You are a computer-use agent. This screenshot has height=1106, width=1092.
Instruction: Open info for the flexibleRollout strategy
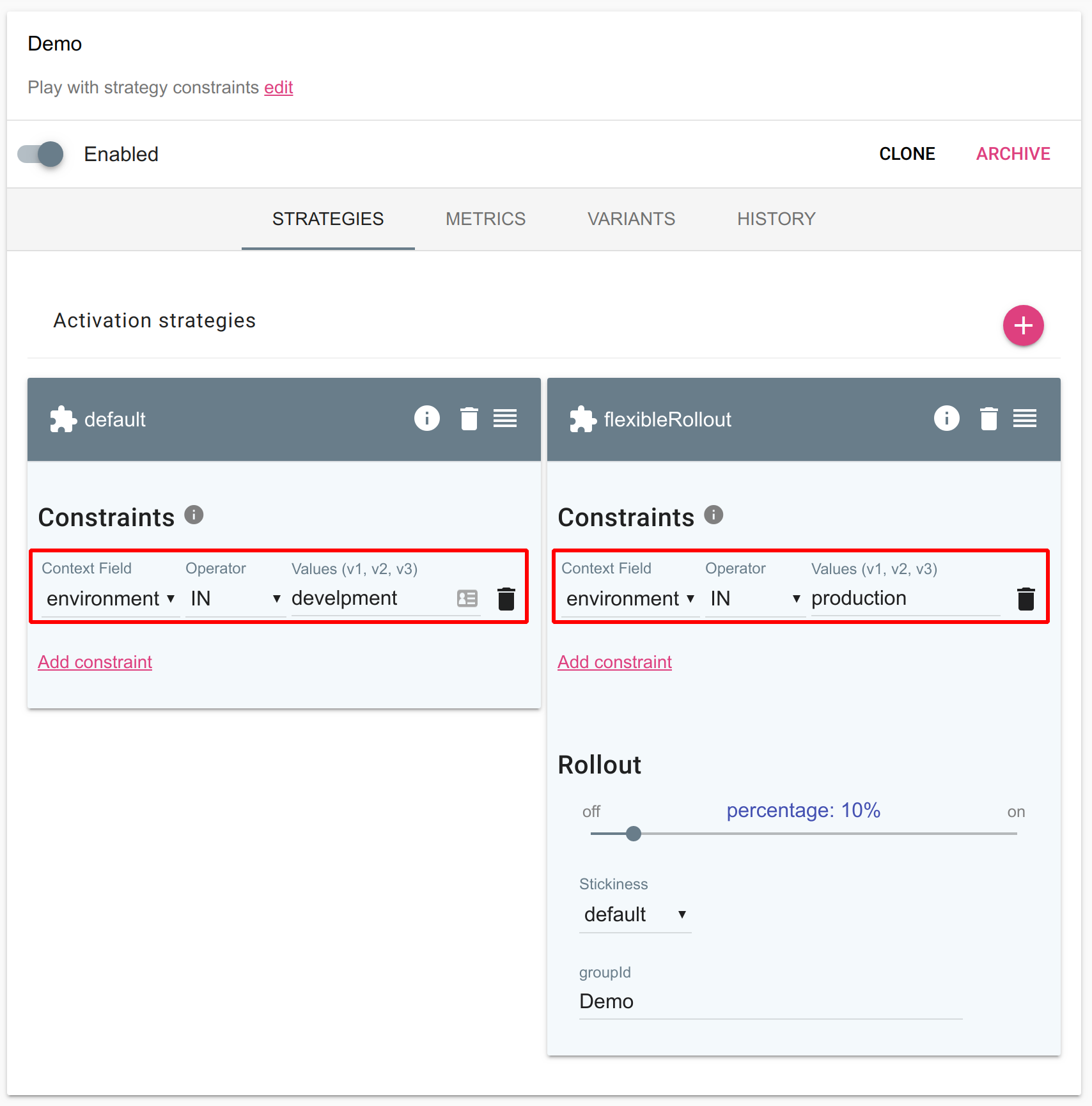coord(946,419)
